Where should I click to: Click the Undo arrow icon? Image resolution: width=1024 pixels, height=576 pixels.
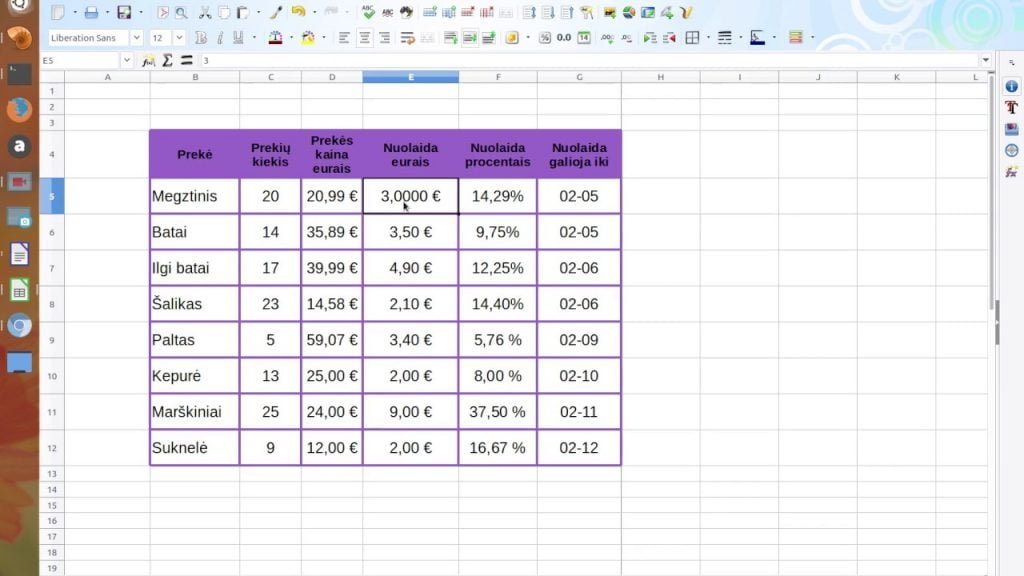(298, 12)
